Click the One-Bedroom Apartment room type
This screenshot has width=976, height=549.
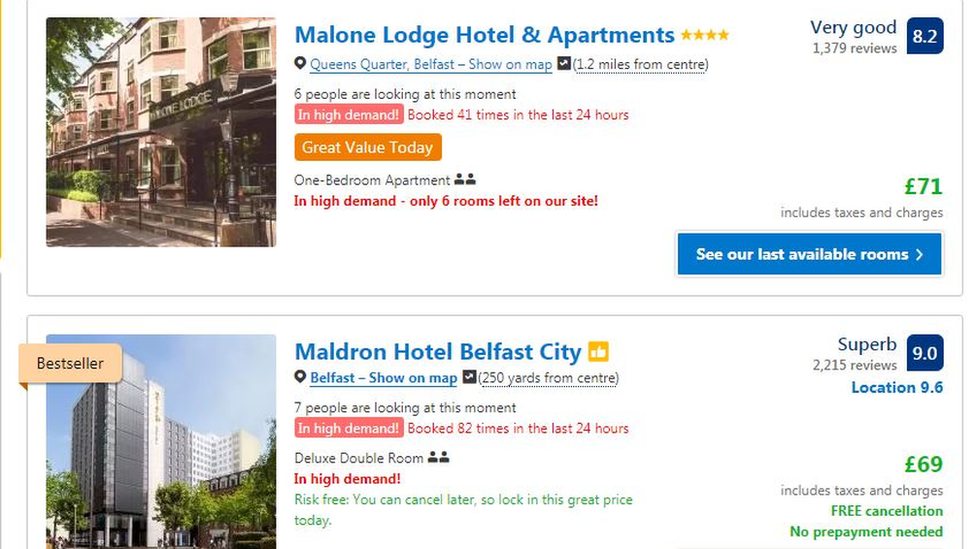coord(372,181)
